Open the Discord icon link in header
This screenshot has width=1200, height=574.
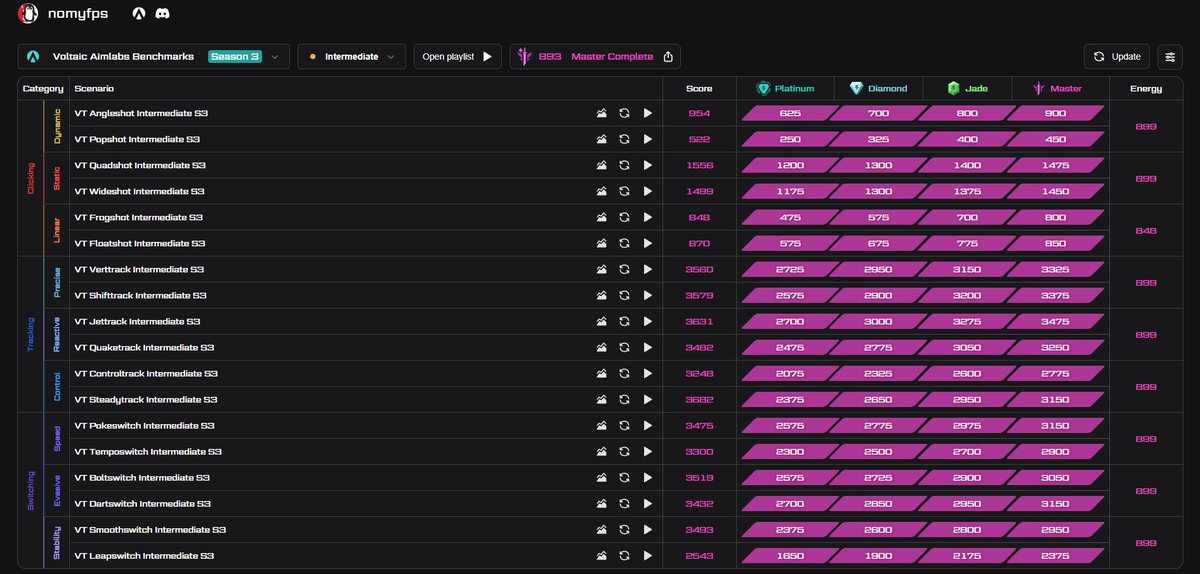tap(162, 14)
